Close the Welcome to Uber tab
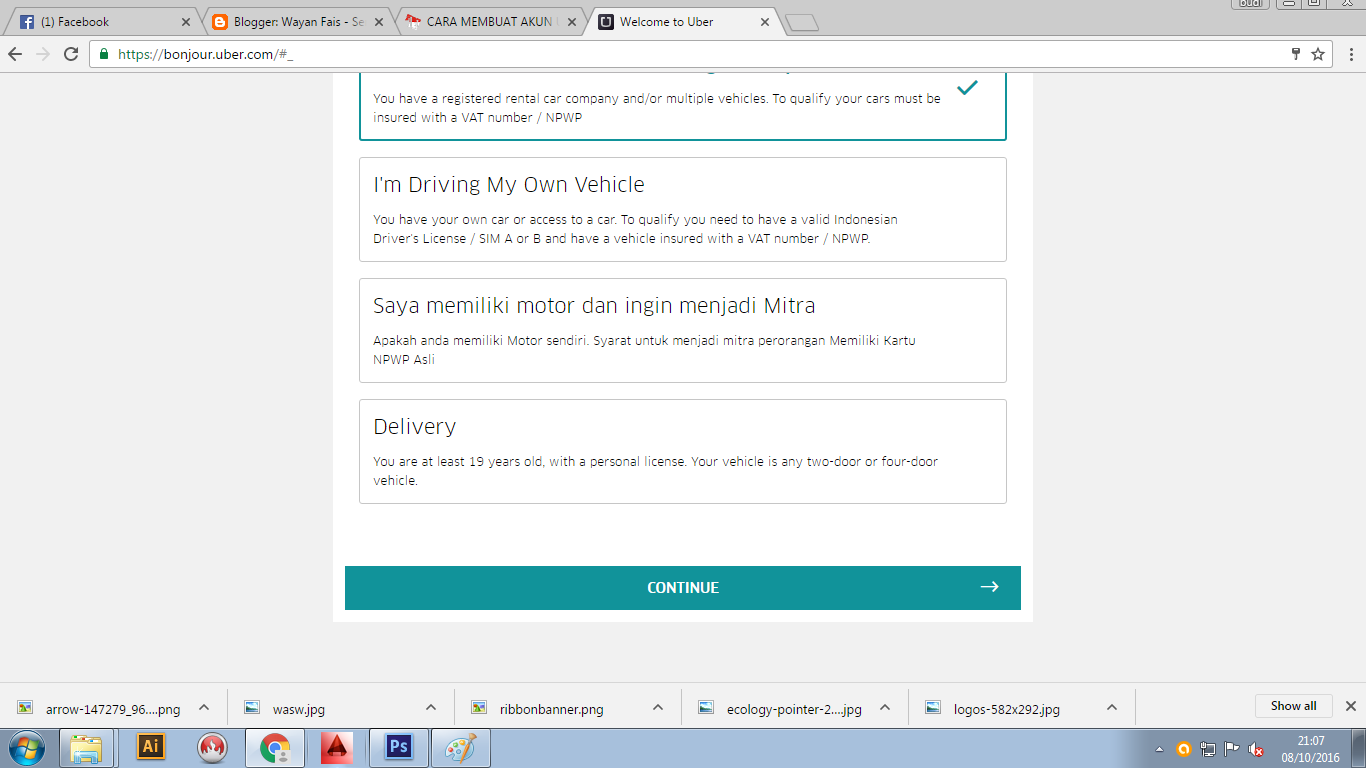This screenshot has width=1366, height=768. click(765, 22)
